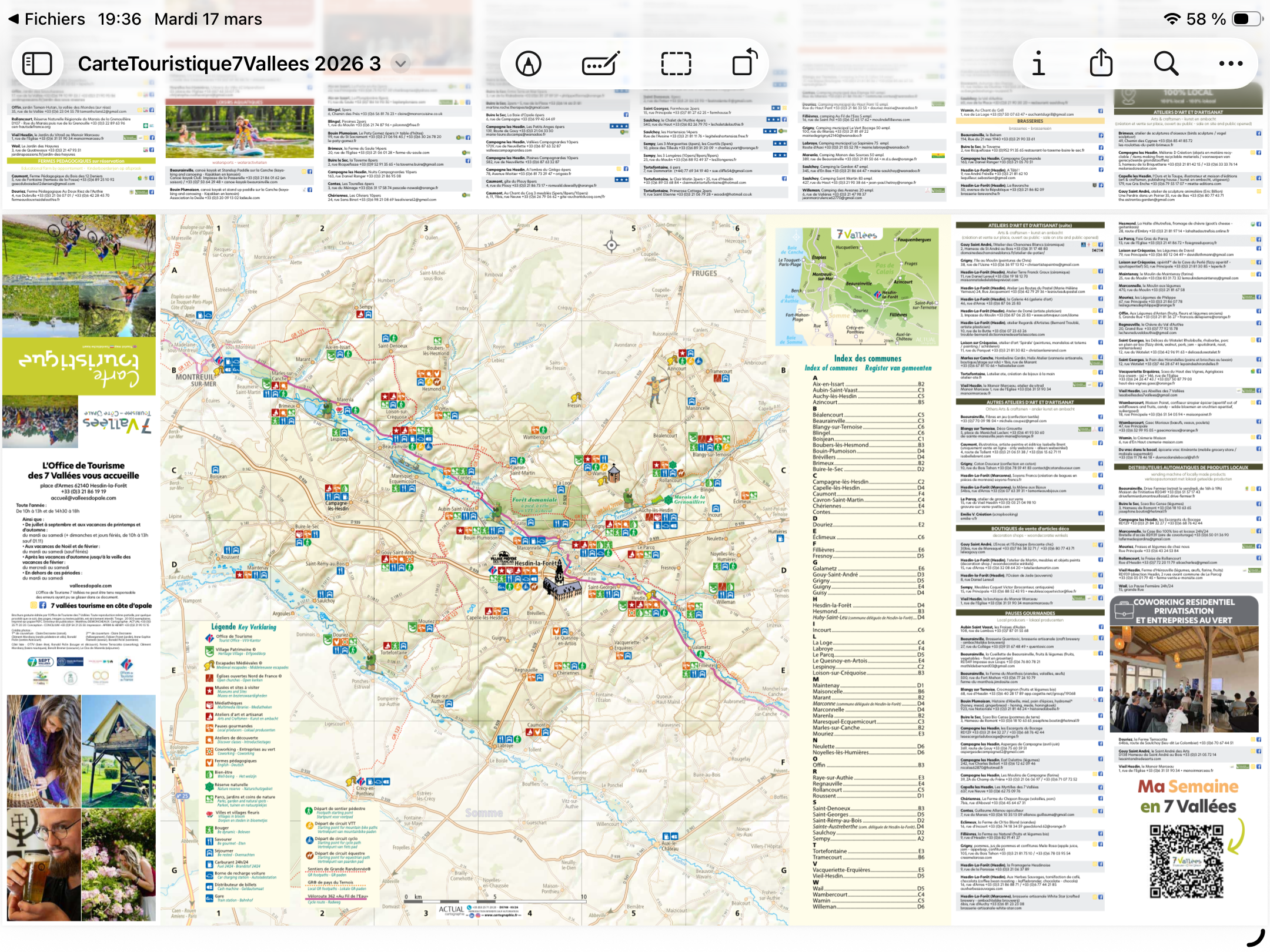1270x952 pixels.
Task: Open the form fill text tool
Action: click(x=600, y=63)
